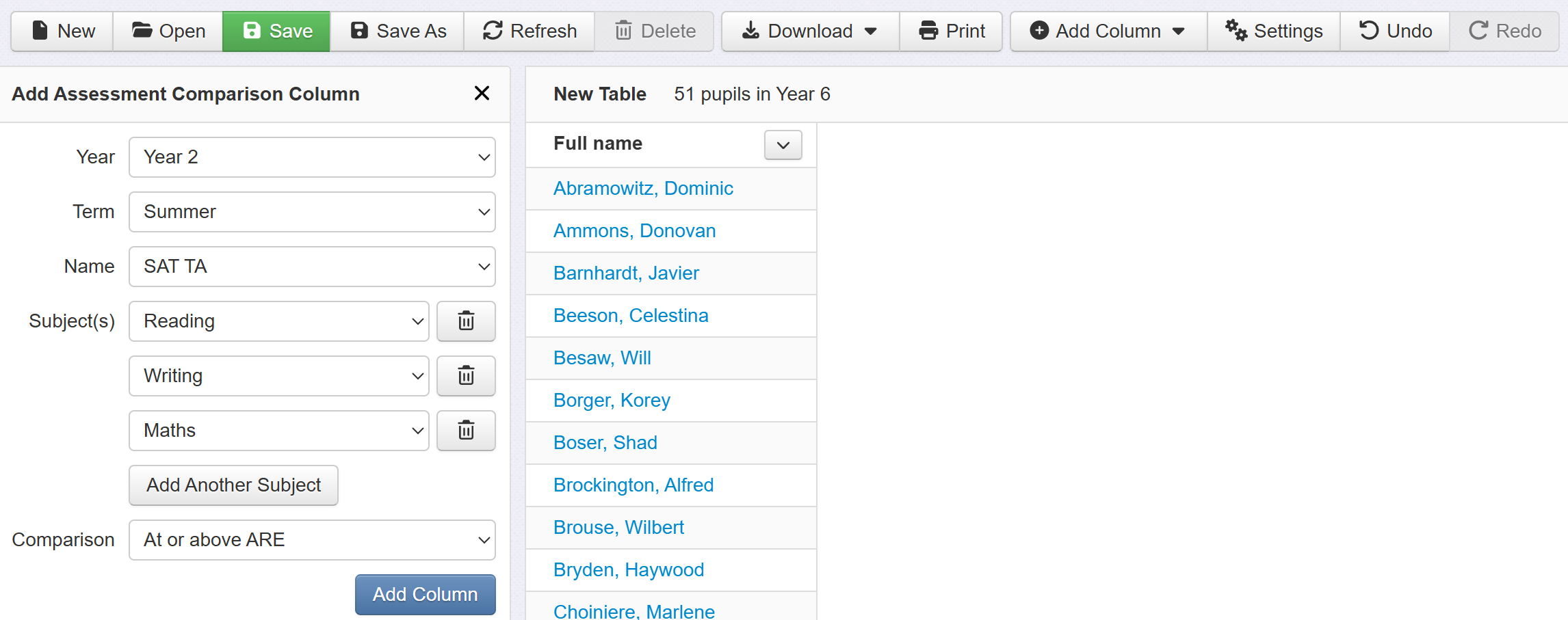The width and height of the screenshot is (1568, 620).
Task: Expand the Download dropdown menu
Action: coord(810,31)
